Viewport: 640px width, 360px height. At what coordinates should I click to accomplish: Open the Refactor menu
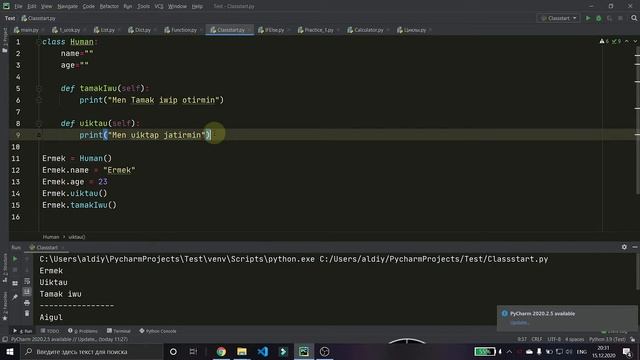pyautogui.click(x=109, y=6)
